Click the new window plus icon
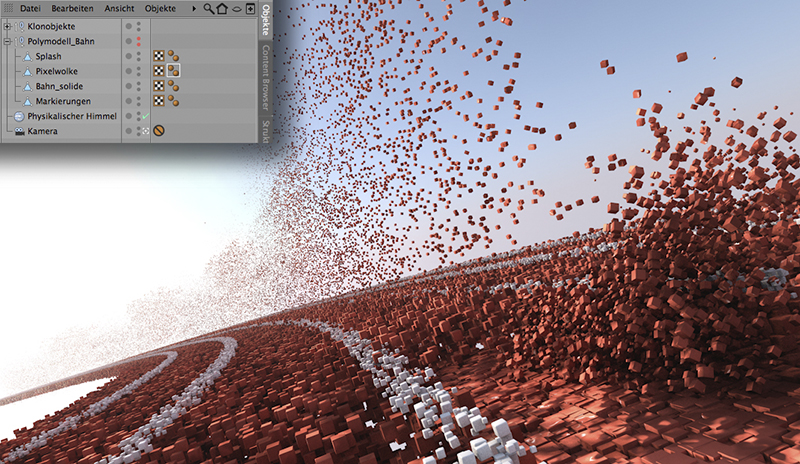This screenshot has height=464, width=800. (250, 9)
